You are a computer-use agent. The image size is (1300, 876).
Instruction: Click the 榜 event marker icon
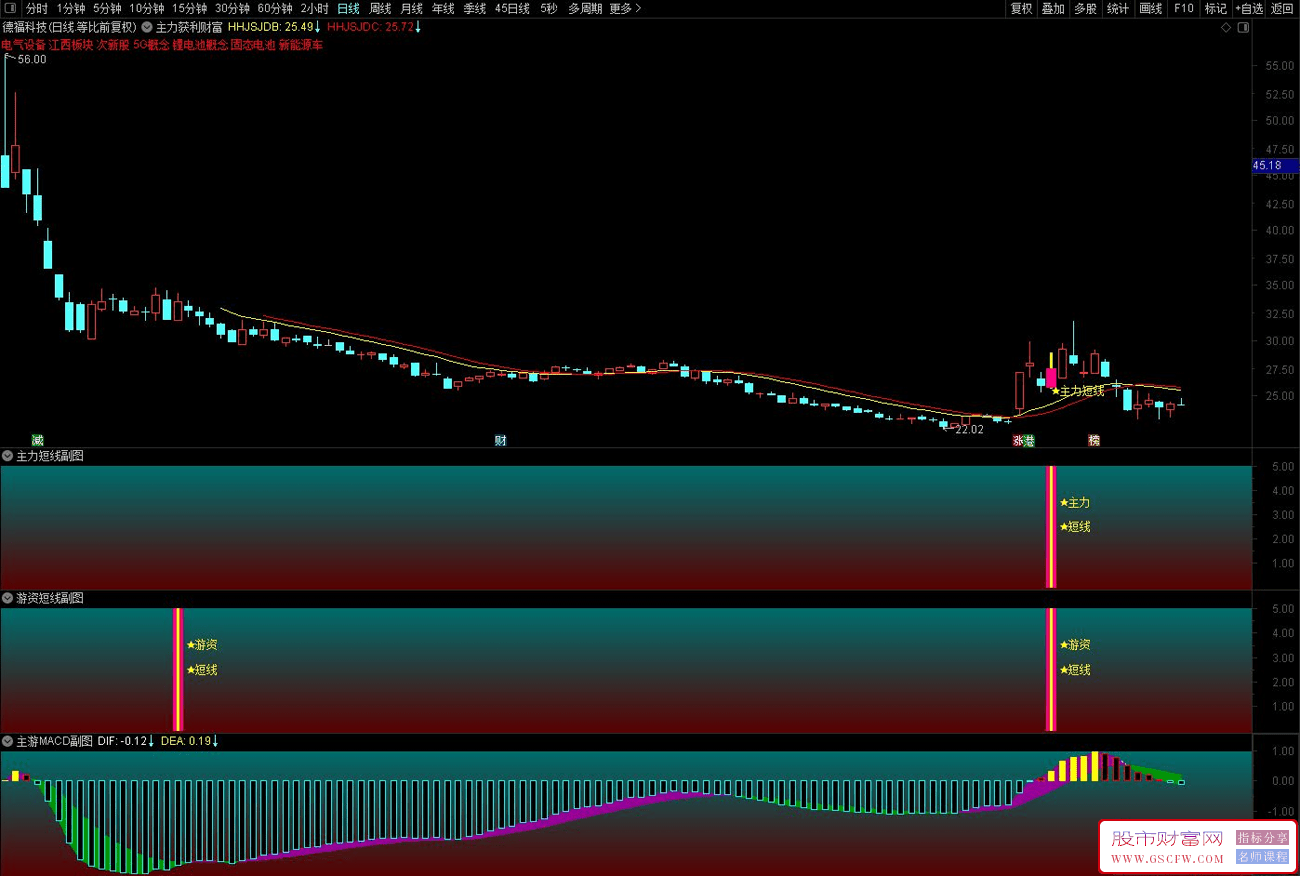click(x=1094, y=440)
